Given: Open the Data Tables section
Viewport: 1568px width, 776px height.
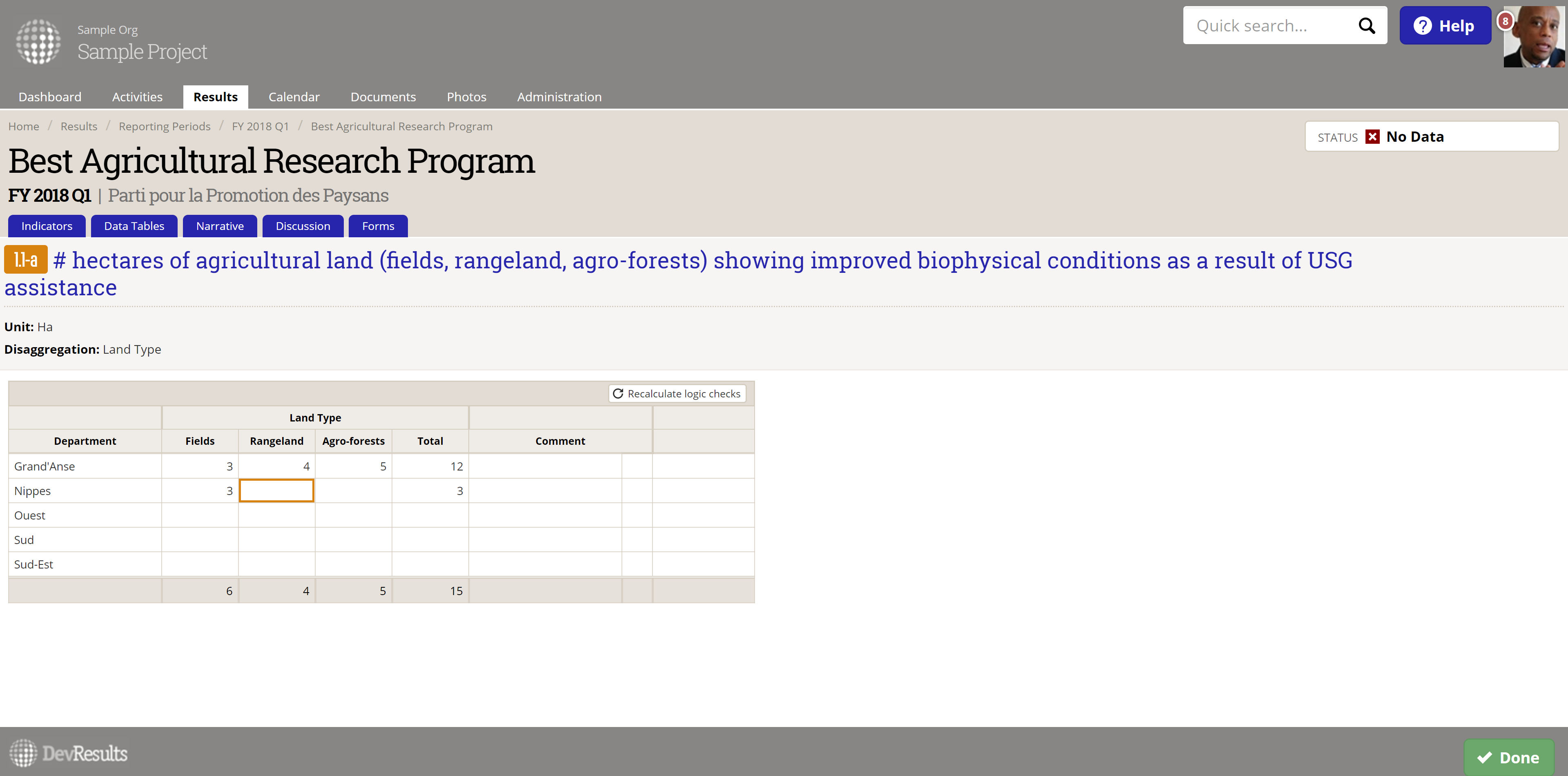Looking at the screenshot, I should point(134,226).
